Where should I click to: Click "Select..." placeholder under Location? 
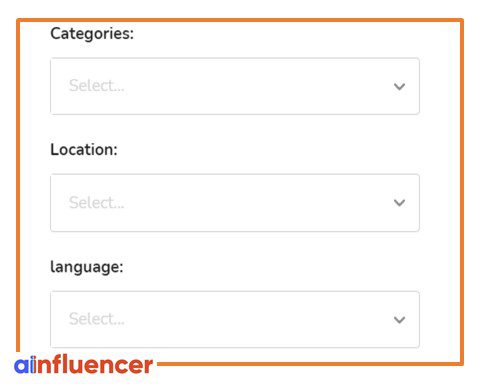pos(97,202)
